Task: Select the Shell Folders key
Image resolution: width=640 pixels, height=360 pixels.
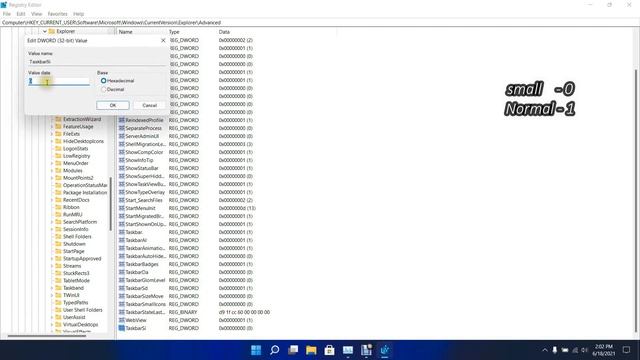Action: pyautogui.click(x=77, y=236)
